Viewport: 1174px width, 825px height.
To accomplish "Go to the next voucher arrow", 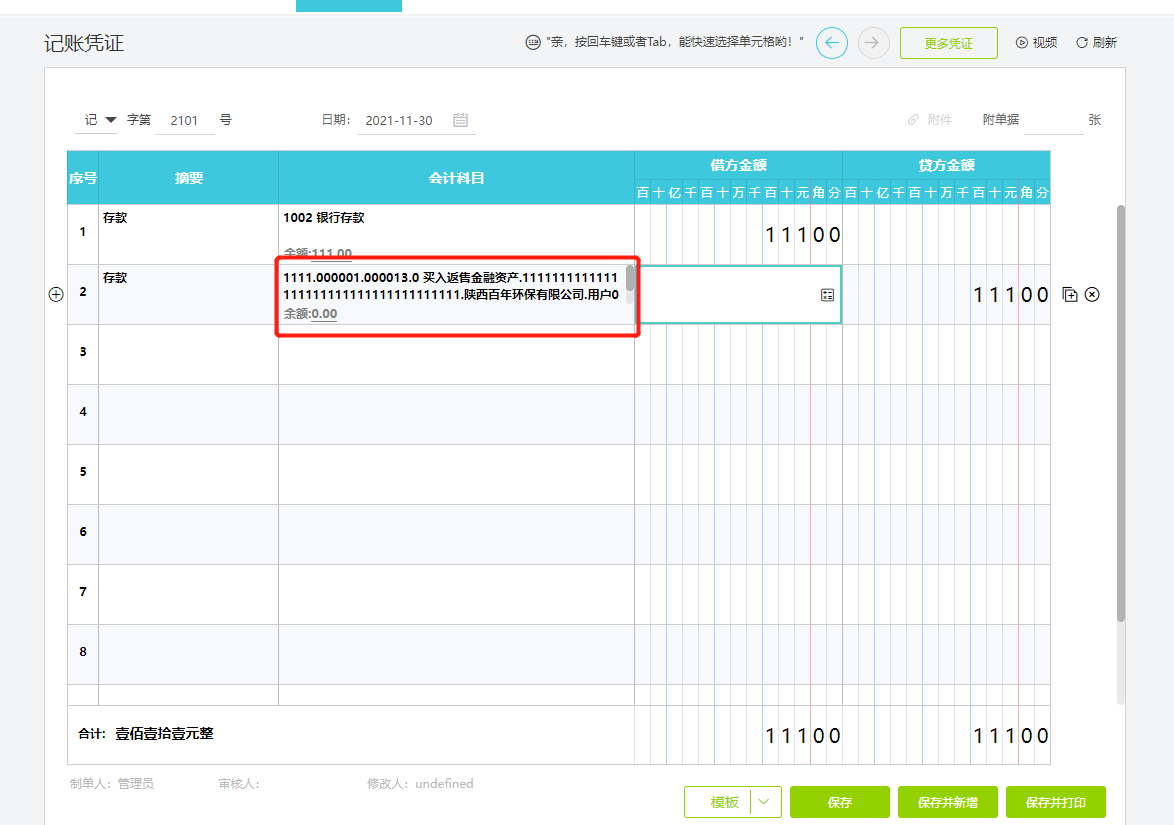I will [873, 43].
